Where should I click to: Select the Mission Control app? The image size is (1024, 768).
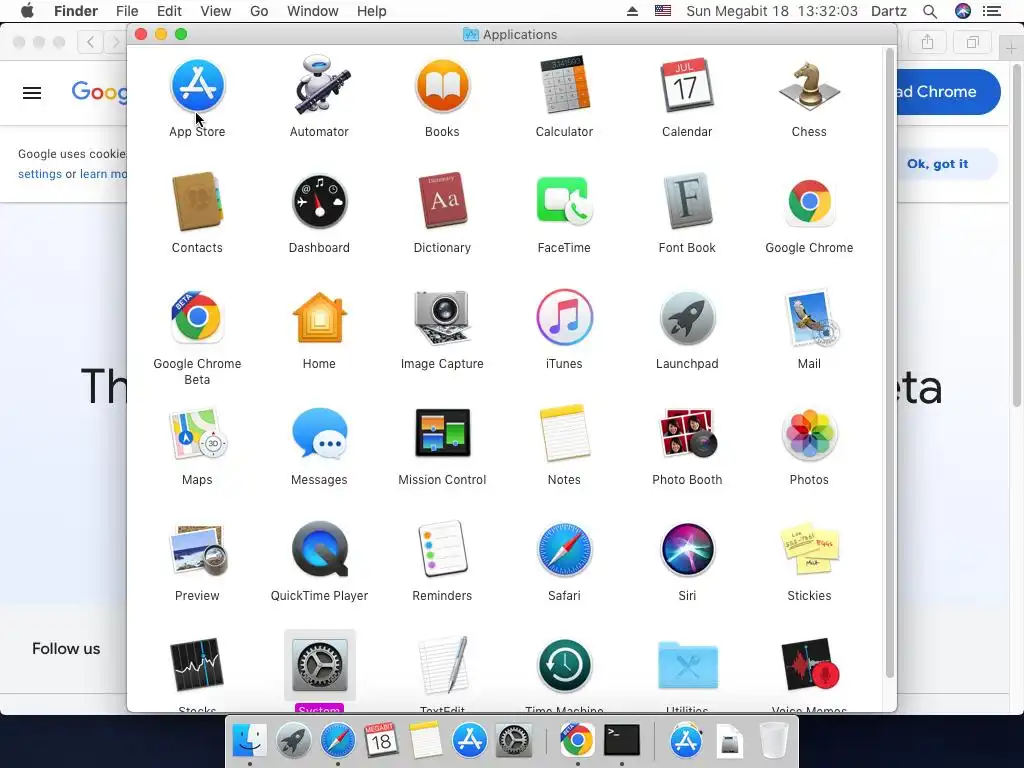pos(442,434)
